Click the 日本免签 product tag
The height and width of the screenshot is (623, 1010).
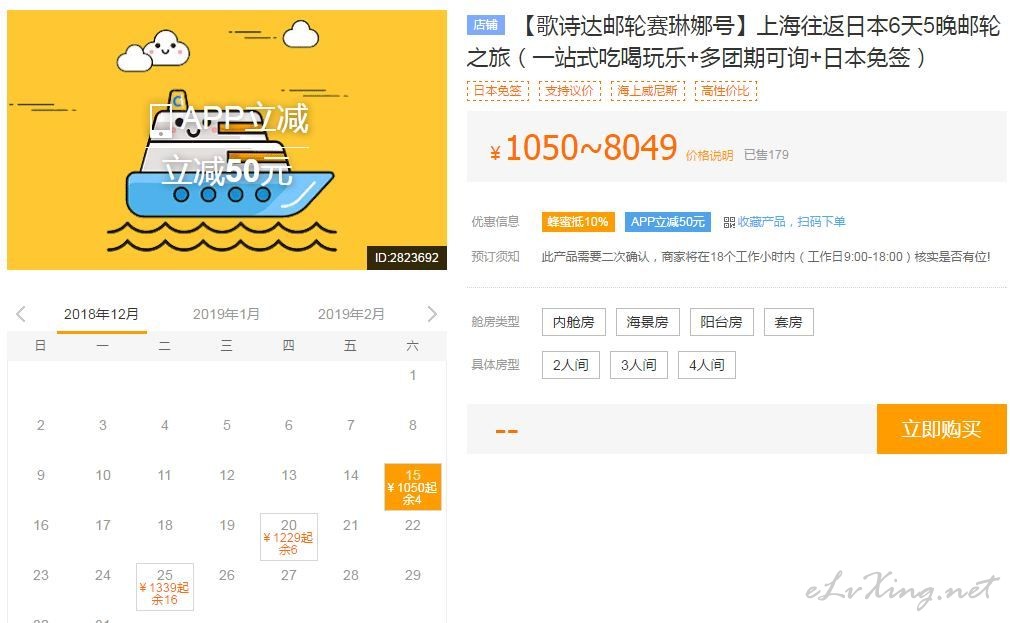click(x=497, y=90)
